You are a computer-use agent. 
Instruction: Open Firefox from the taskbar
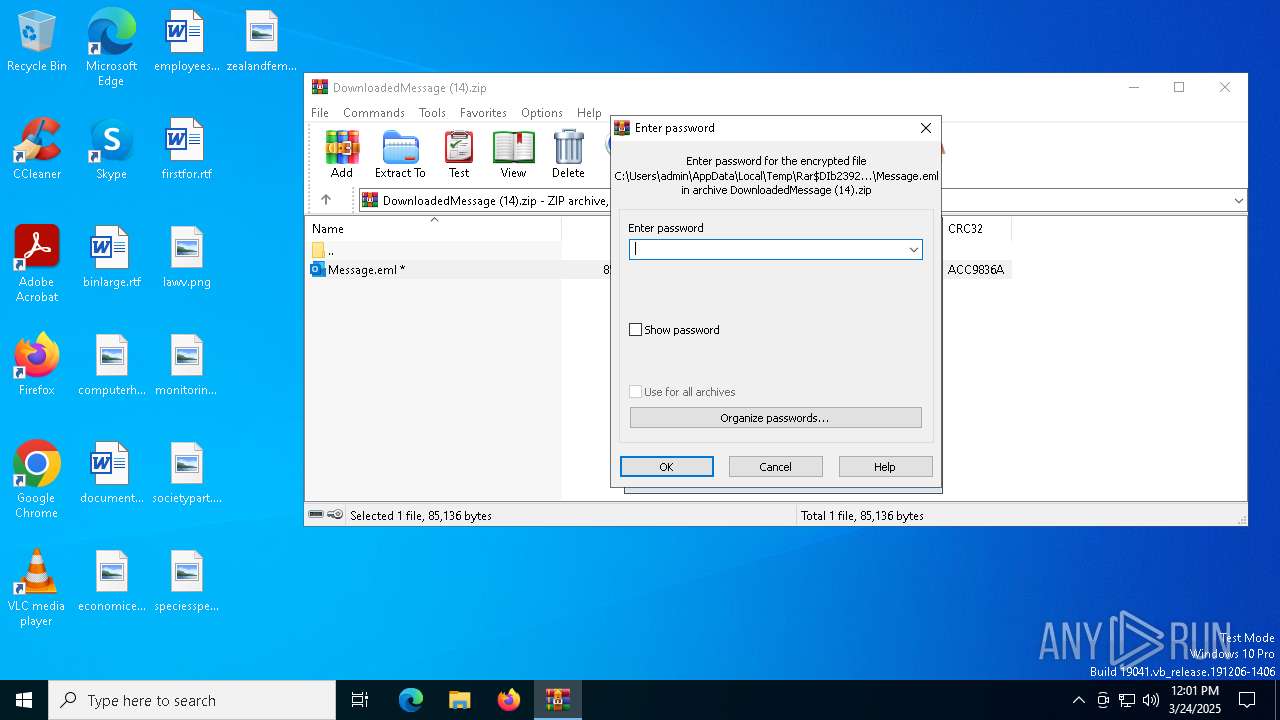[x=508, y=700]
